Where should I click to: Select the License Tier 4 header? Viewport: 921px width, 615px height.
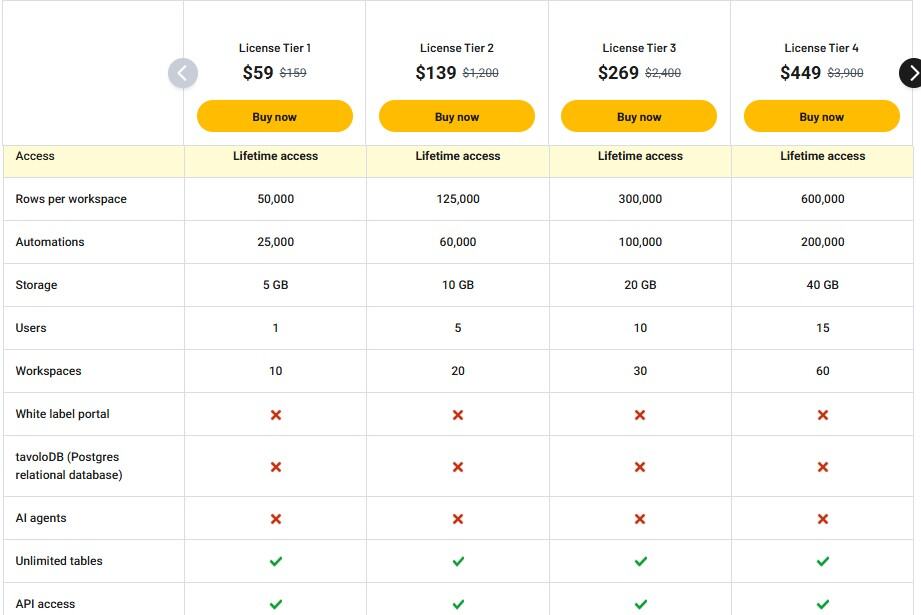(x=822, y=47)
